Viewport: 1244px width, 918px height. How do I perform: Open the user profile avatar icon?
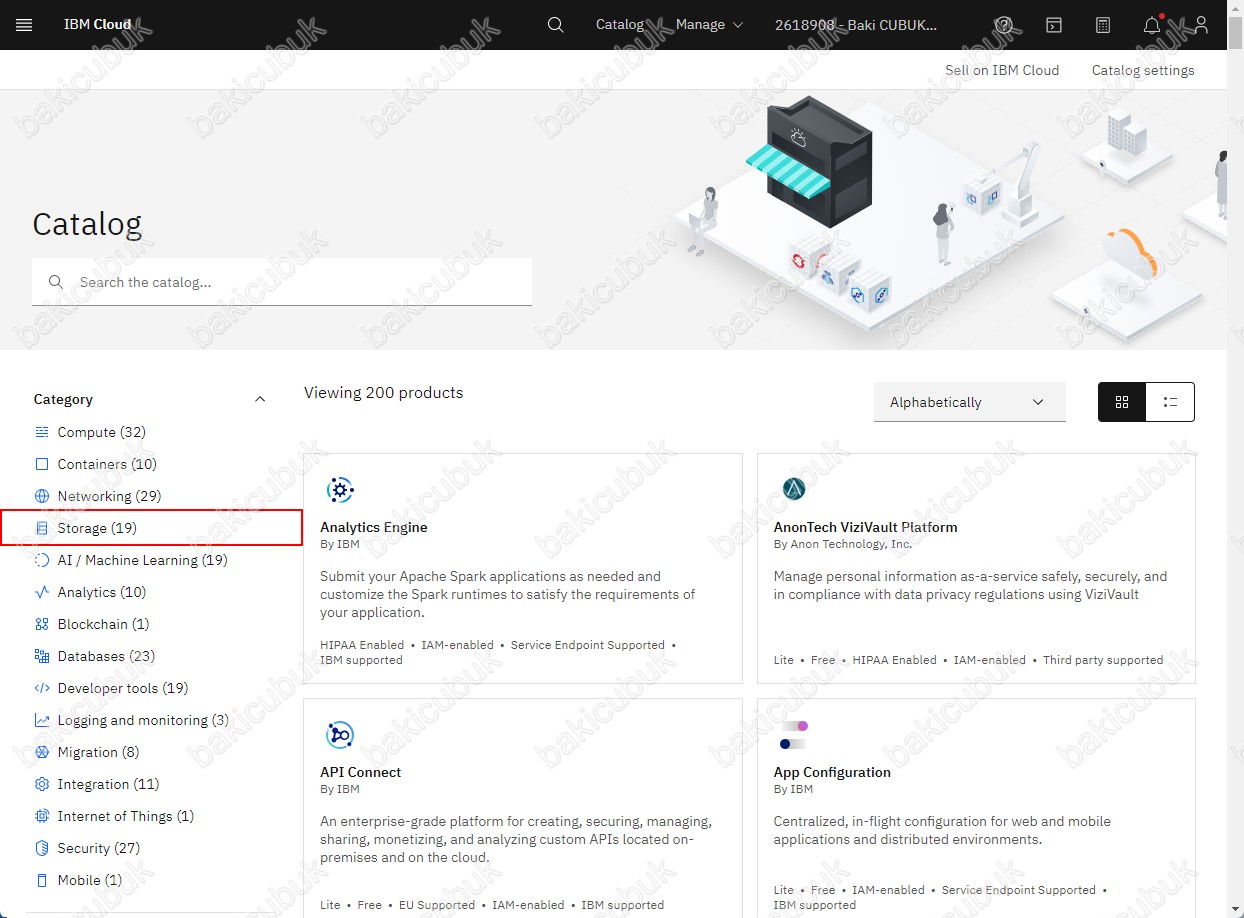[1201, 25]
